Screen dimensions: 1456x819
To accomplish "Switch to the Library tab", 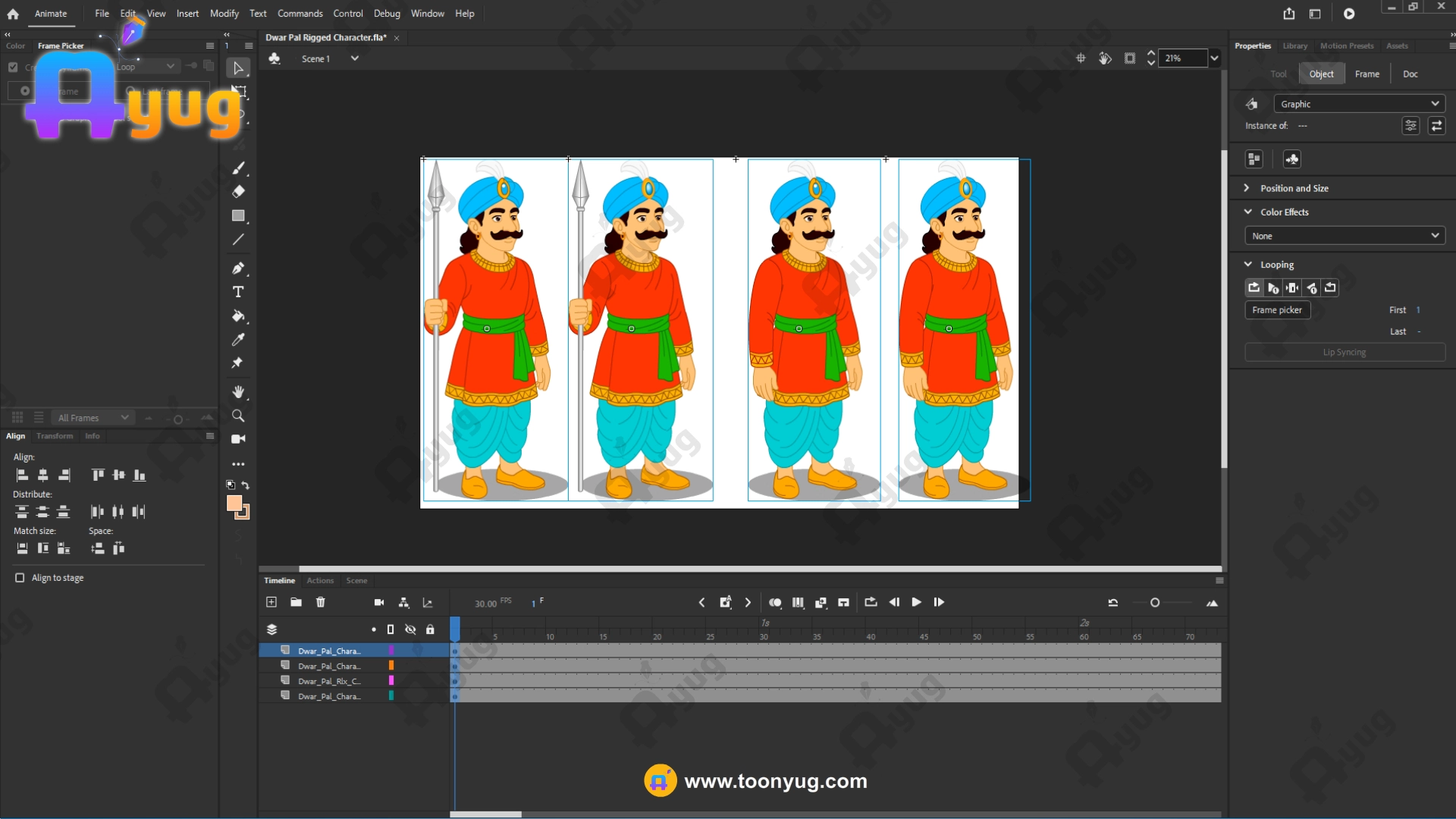I will [x=1294, y=45].
